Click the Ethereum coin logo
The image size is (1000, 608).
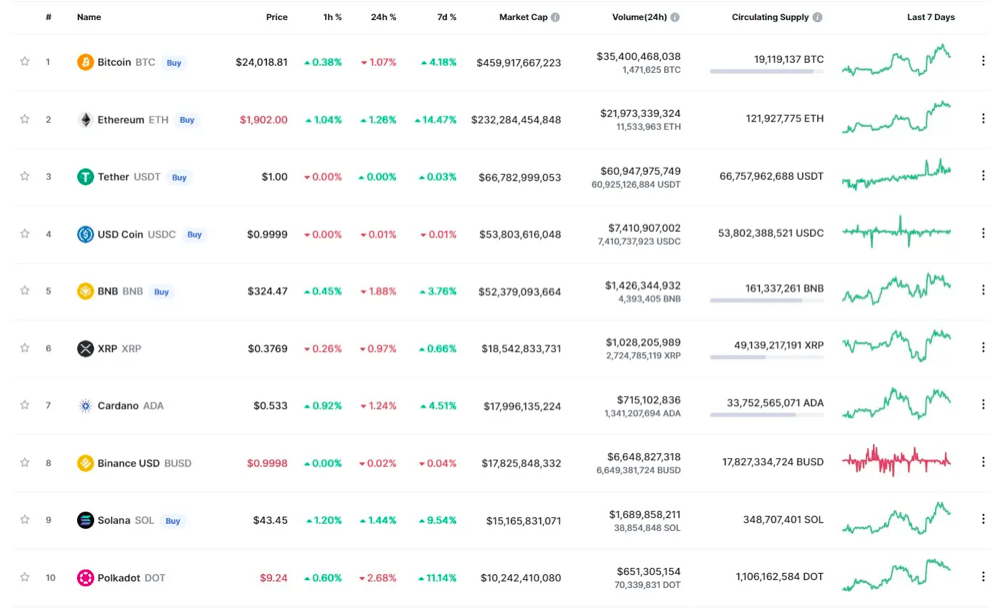point(85,119)
